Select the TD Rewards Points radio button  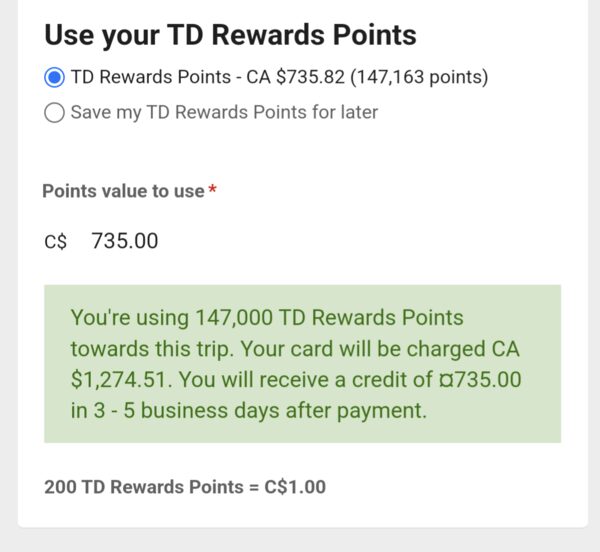pyautogui.click(x=54, y=77)
